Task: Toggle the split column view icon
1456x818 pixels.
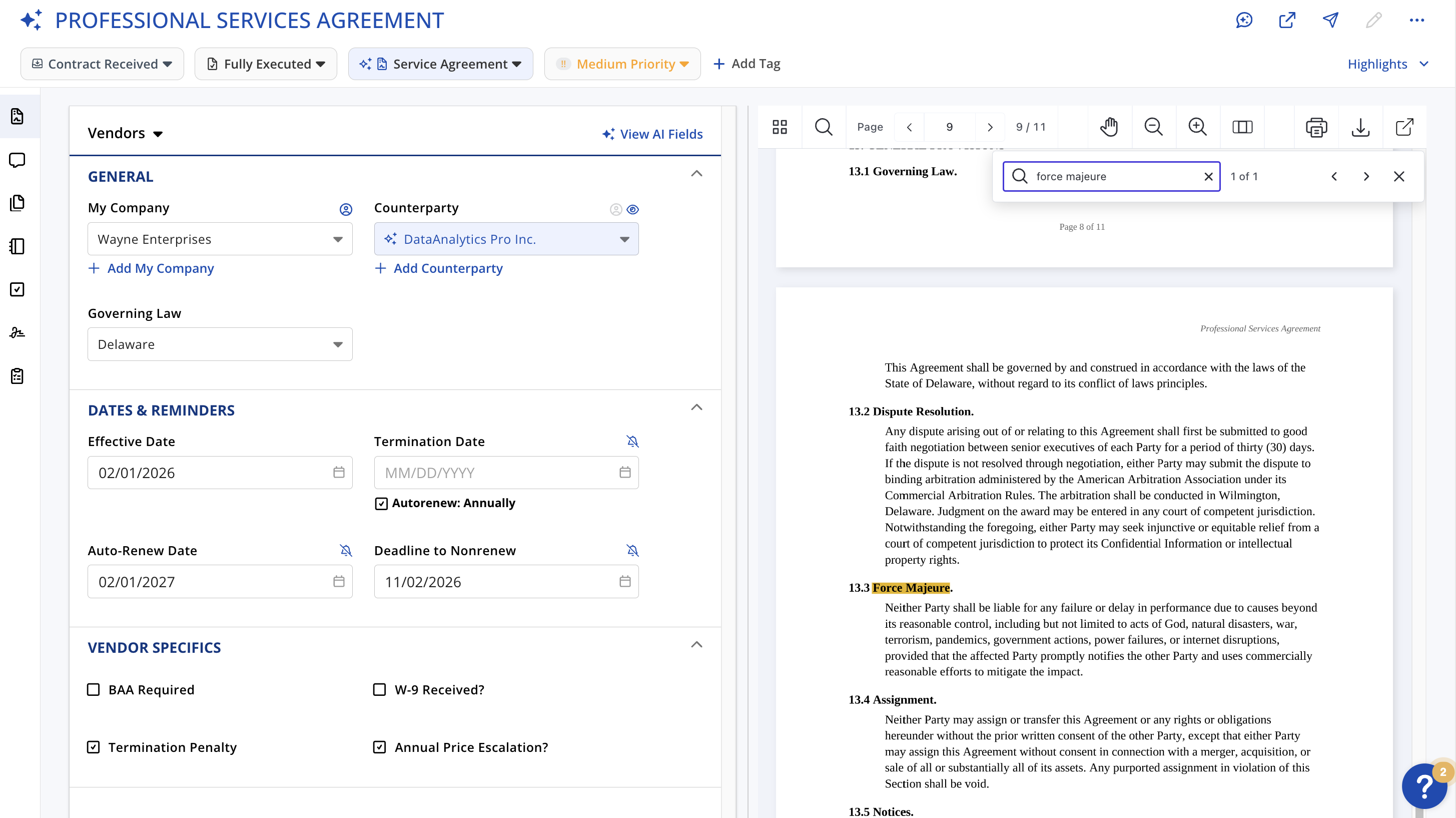Action: [1242, 127]
